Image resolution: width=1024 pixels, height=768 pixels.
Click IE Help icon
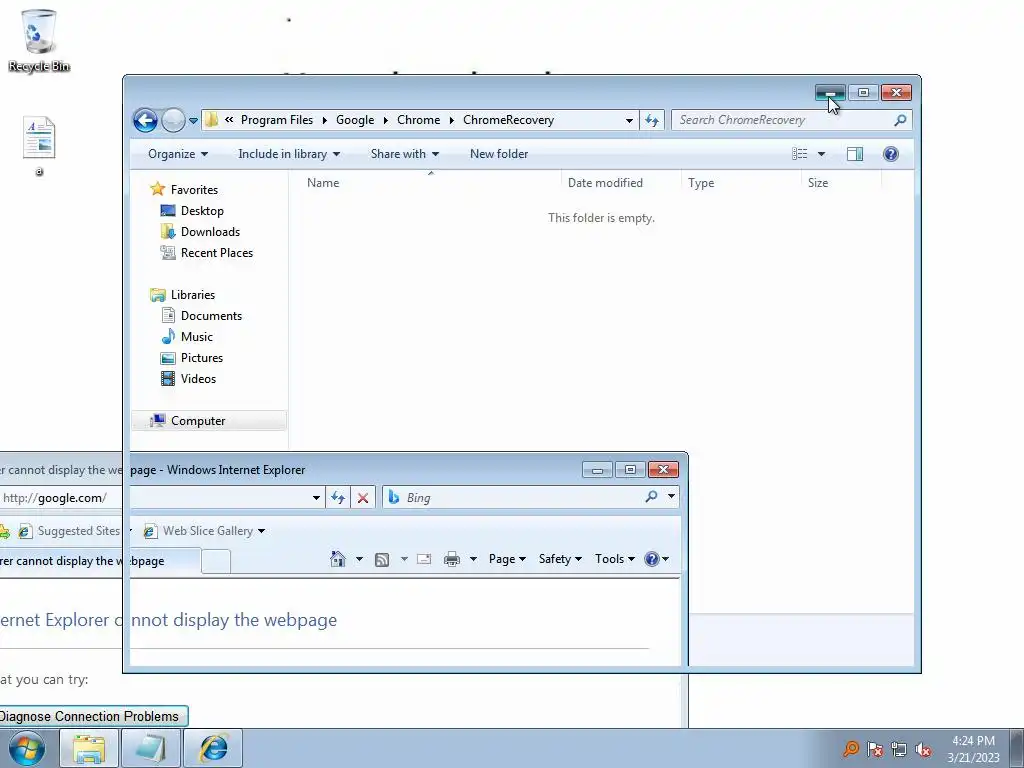coord(652,559)
